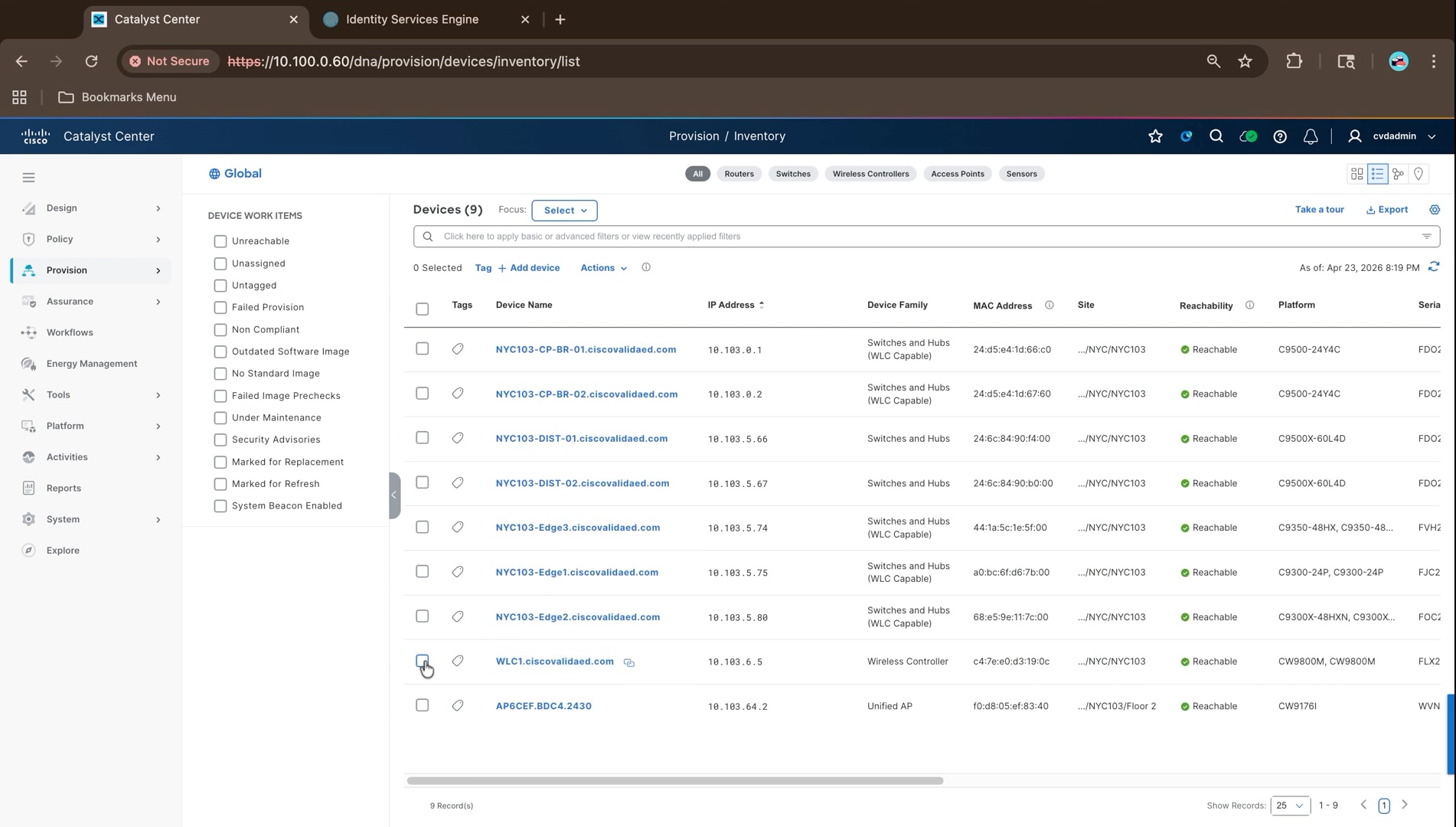Screen dimensions: 1456x827
Task: Open the Actions dropdown
Action: [603, 268]
